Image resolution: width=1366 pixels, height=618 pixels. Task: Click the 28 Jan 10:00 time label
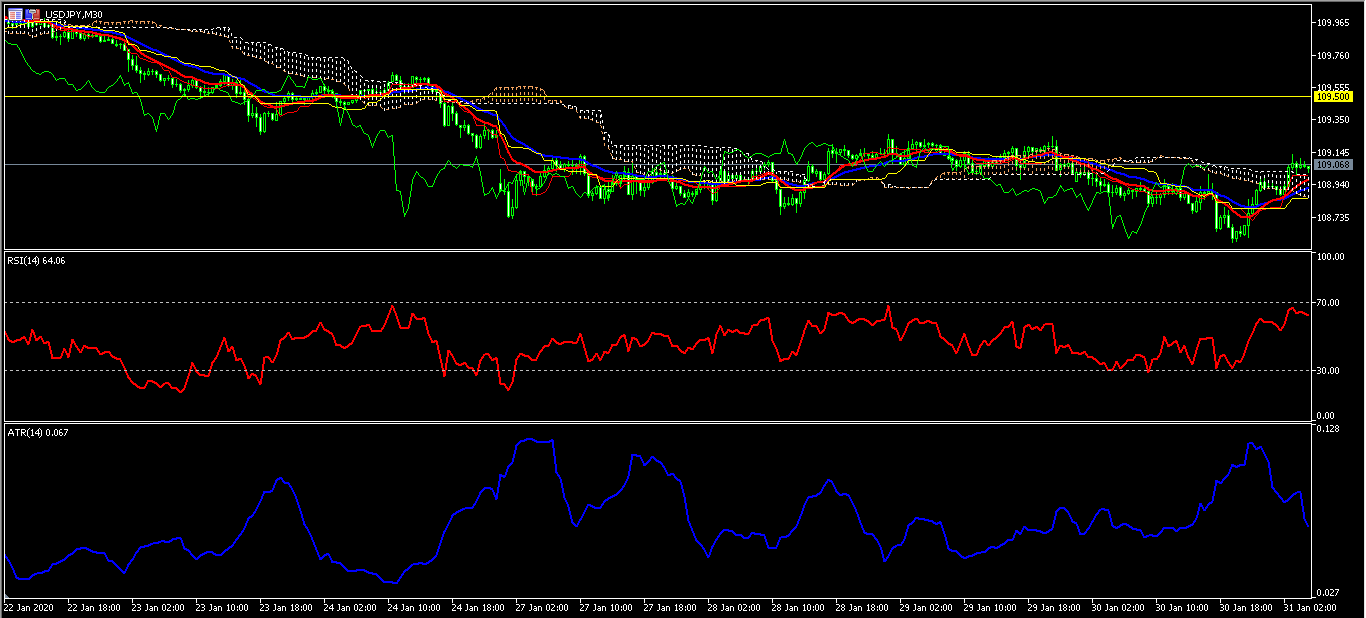click(796, 607)
